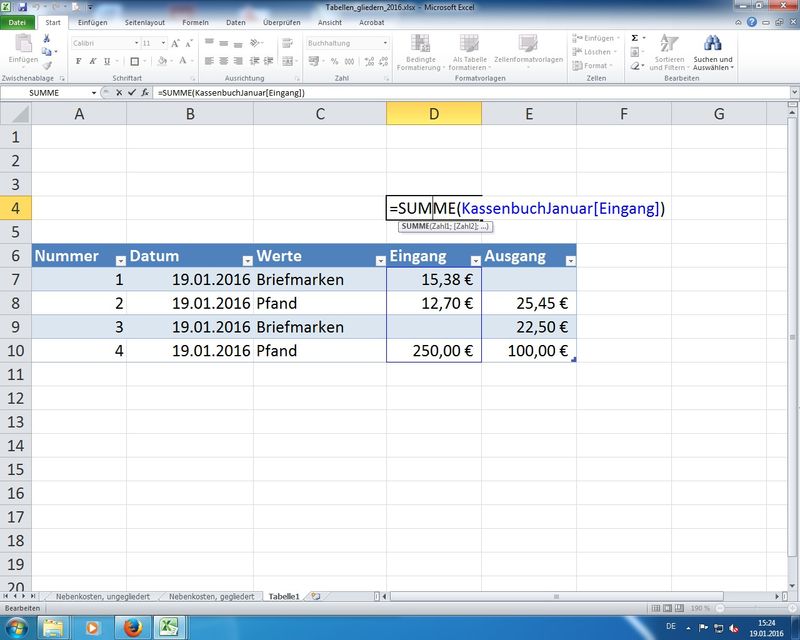Open filter dropdown for Werte column
The image size is (800, 640).
pyautogui.click(x=379, y=258)
